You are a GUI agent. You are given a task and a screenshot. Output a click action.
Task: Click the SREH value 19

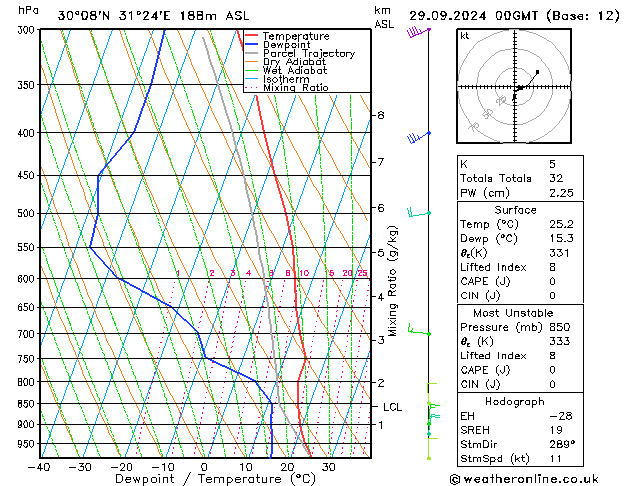556,430
